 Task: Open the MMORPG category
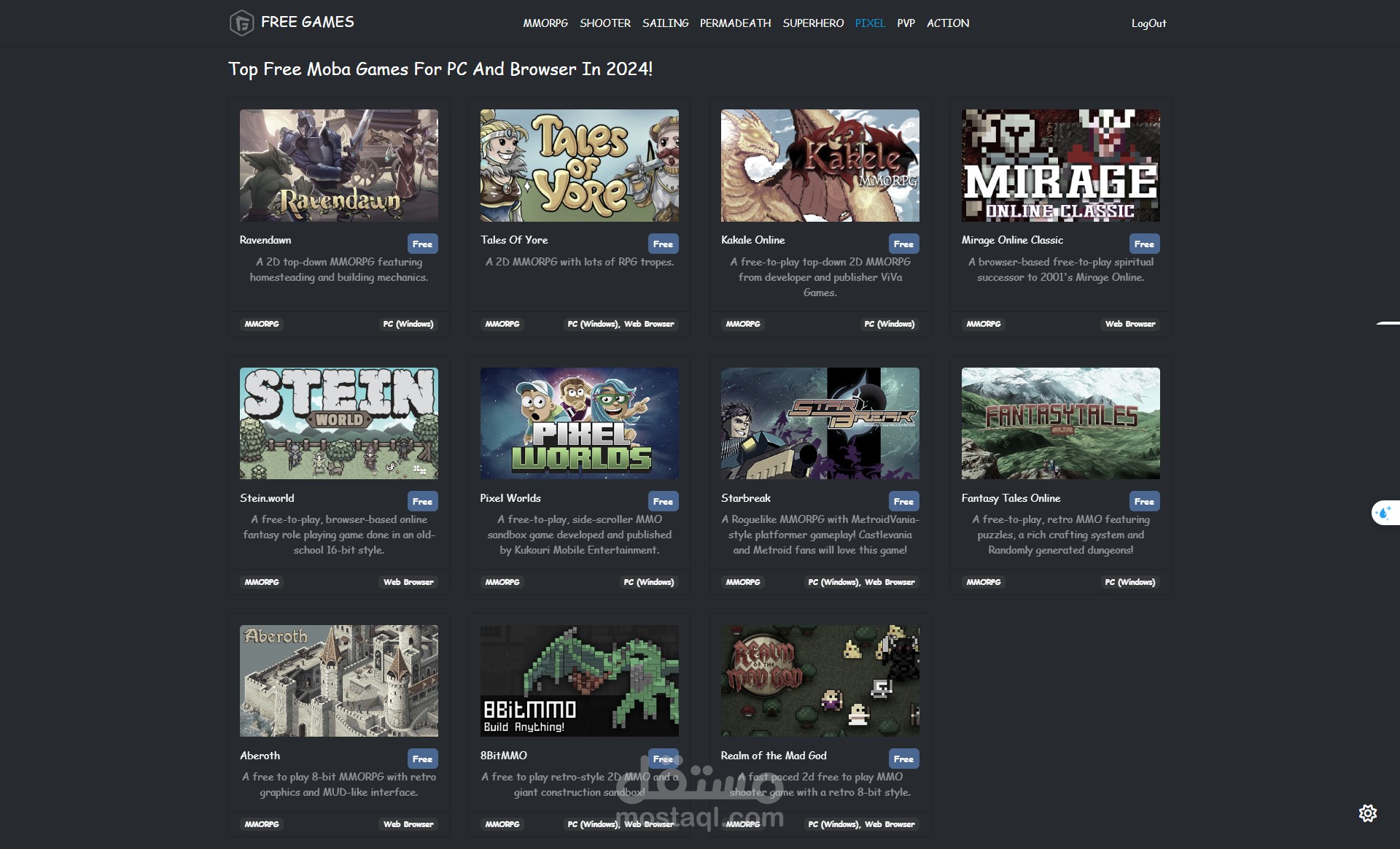tap(545, 23)
